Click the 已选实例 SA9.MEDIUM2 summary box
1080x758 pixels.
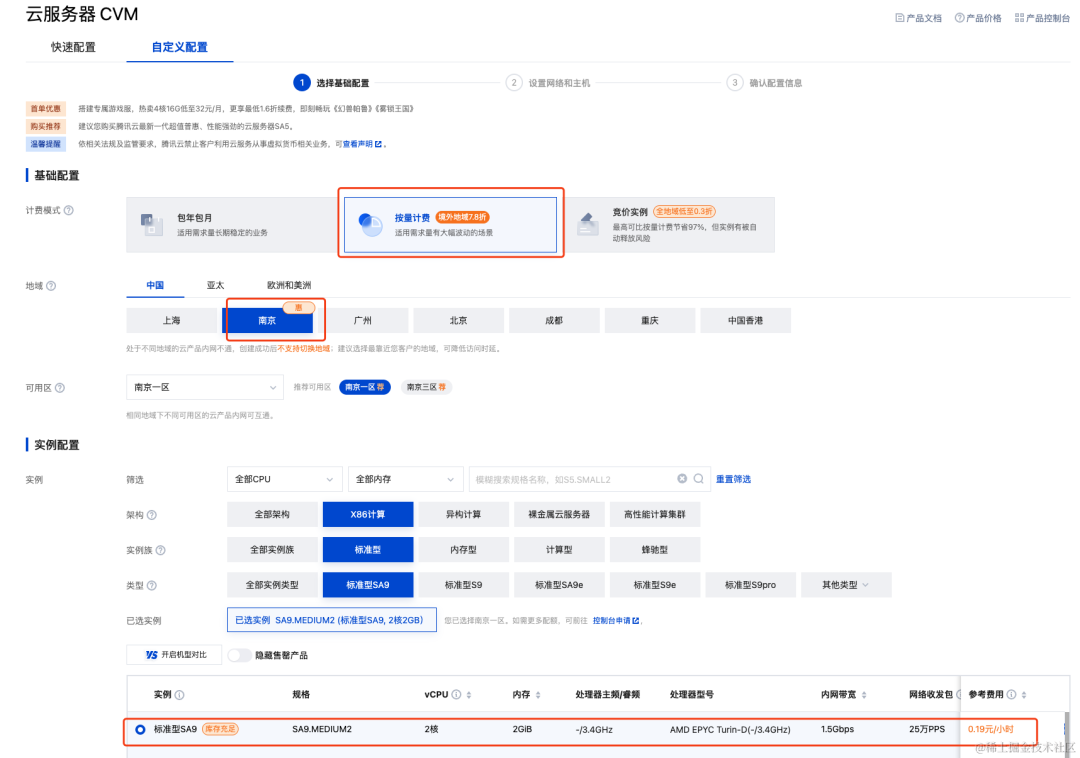tap(331, 620)
